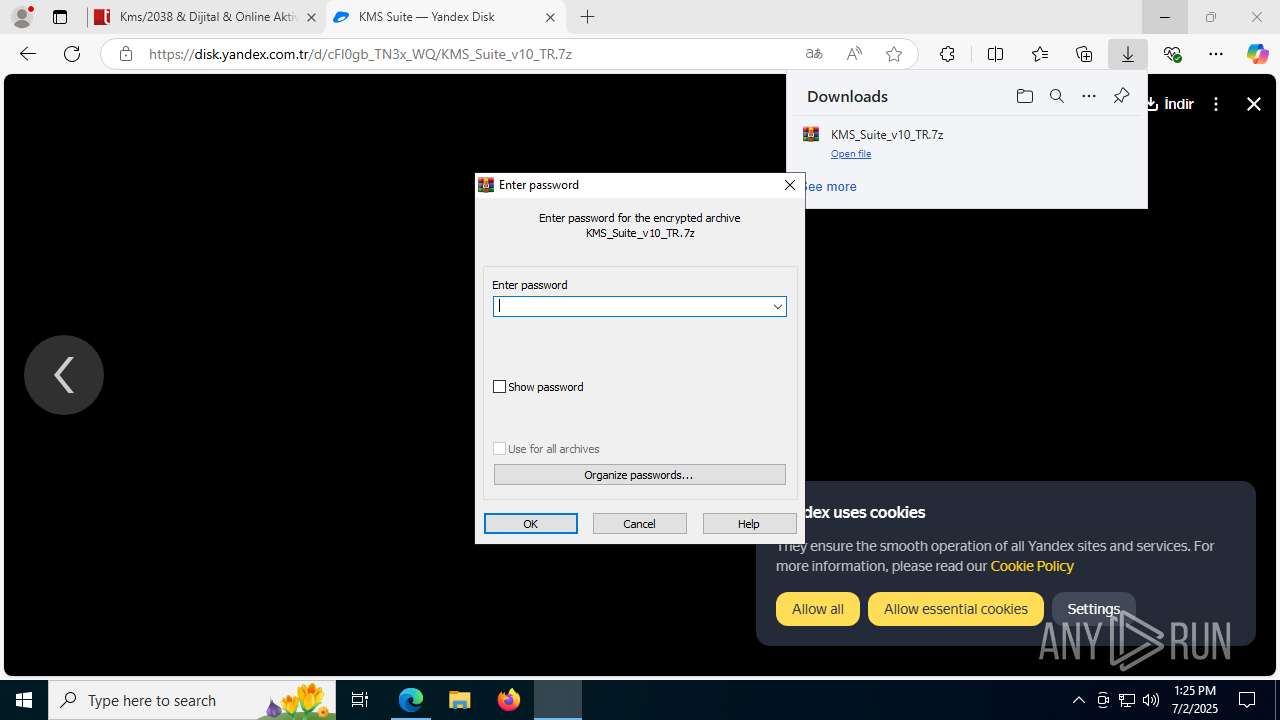Viewport: 1280px width, 720px height.
Task: Select KMS_Suite_v10_TR.7z download entry
Action: coord(966,143)
